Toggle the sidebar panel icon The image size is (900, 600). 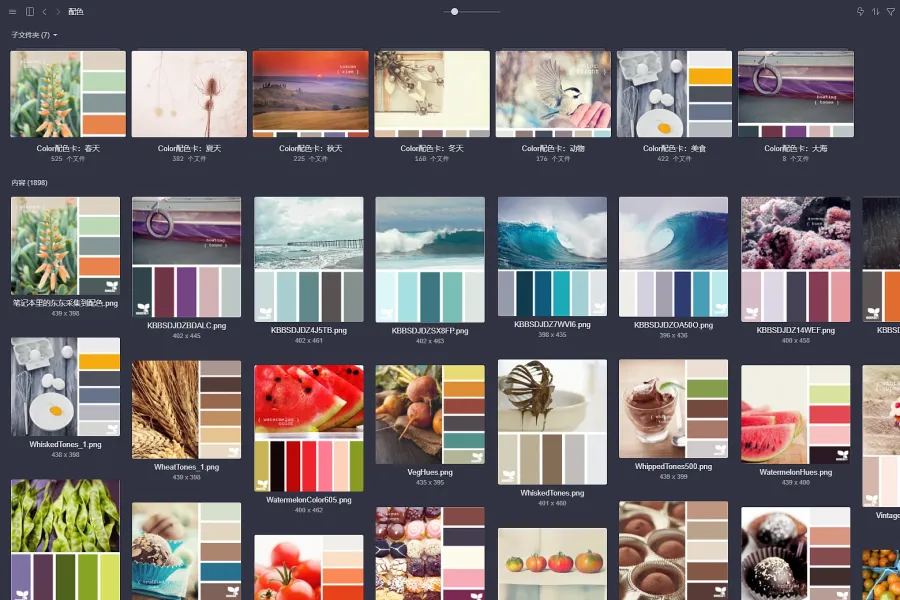tap(30, 12)
